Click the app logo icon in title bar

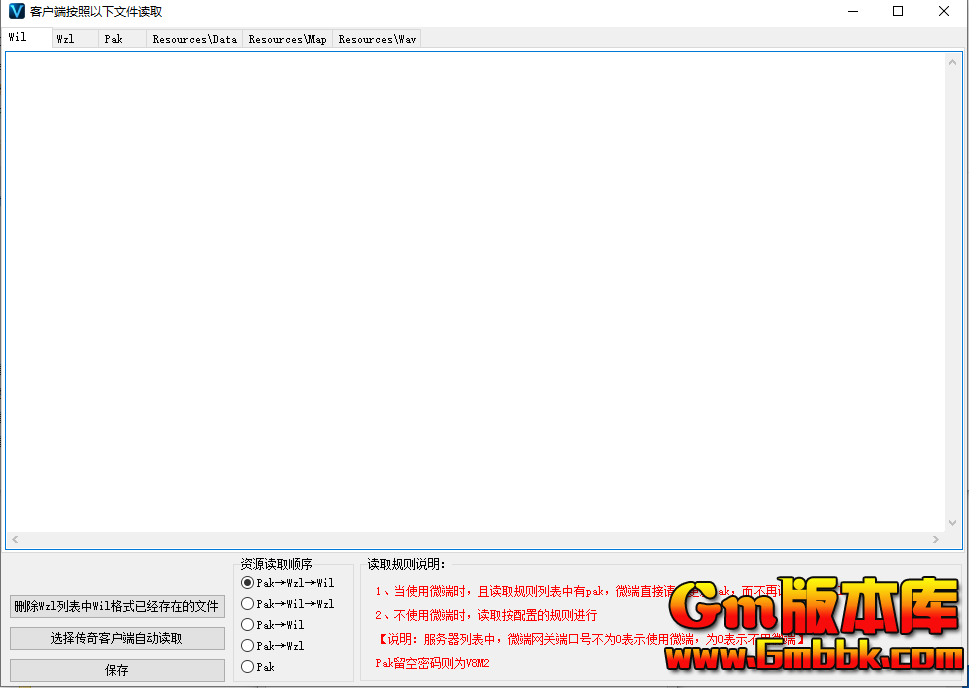tap(16, 12)
